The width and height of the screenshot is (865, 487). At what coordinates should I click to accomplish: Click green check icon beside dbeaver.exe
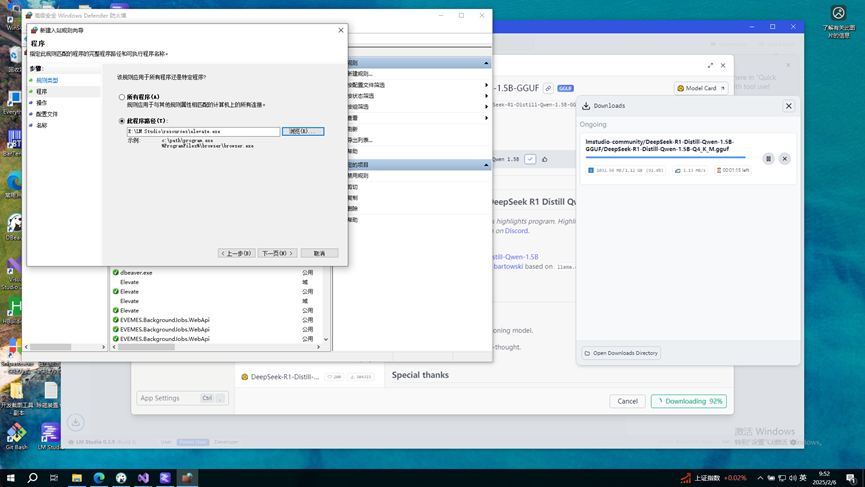coord(116,272)
